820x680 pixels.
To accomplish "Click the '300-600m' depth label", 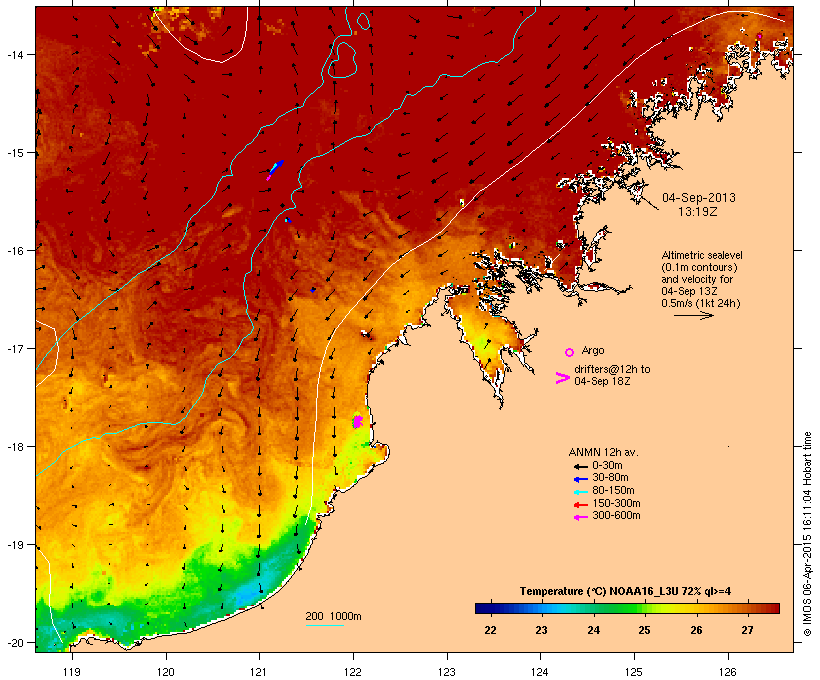I will tap(616, 516).
